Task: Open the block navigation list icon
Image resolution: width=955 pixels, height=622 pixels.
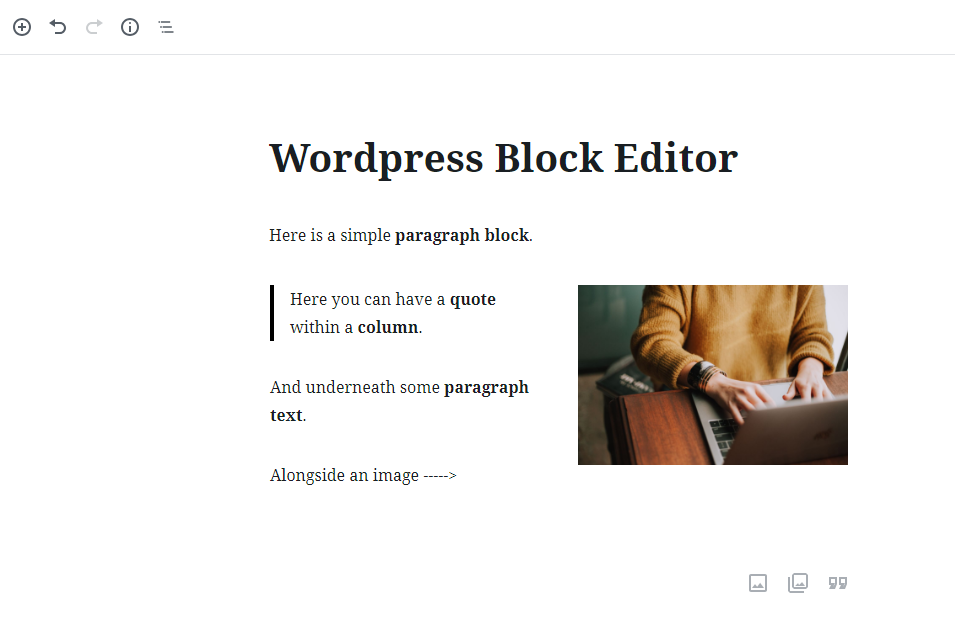Action: [166, 27]
